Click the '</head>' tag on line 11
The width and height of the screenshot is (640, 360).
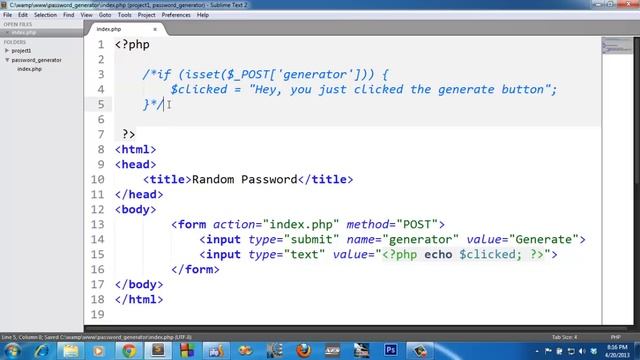point(139,194)
